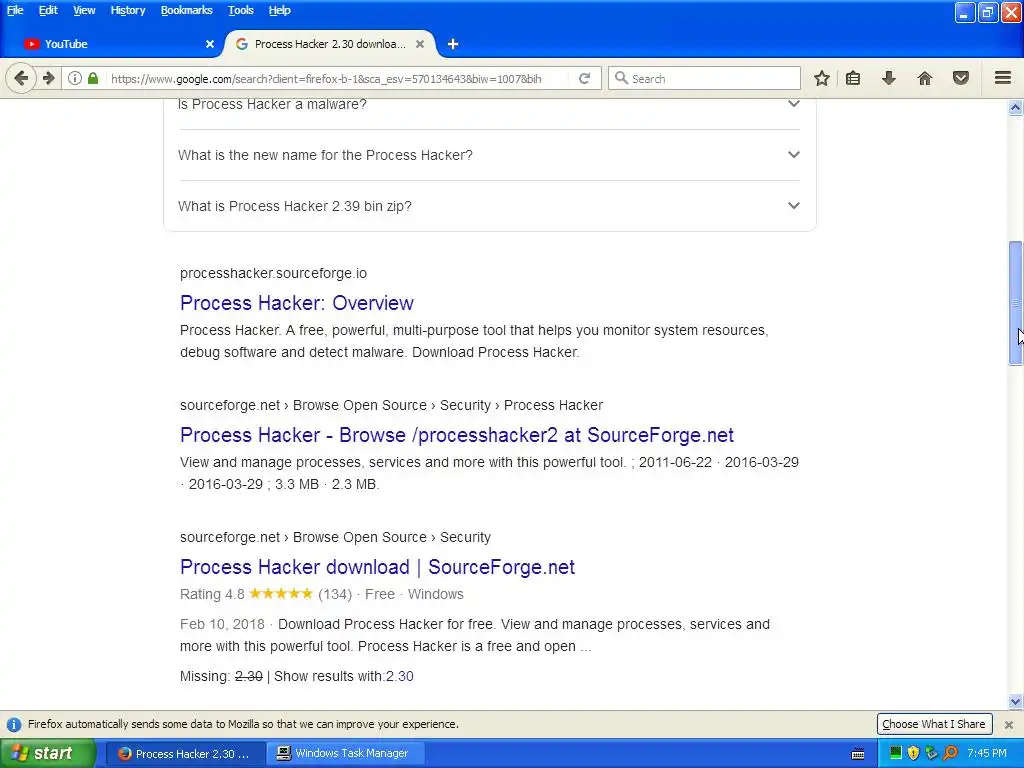
Task: Expand "Is Process Hacker a malware?" question
Action: pos(489,104)
